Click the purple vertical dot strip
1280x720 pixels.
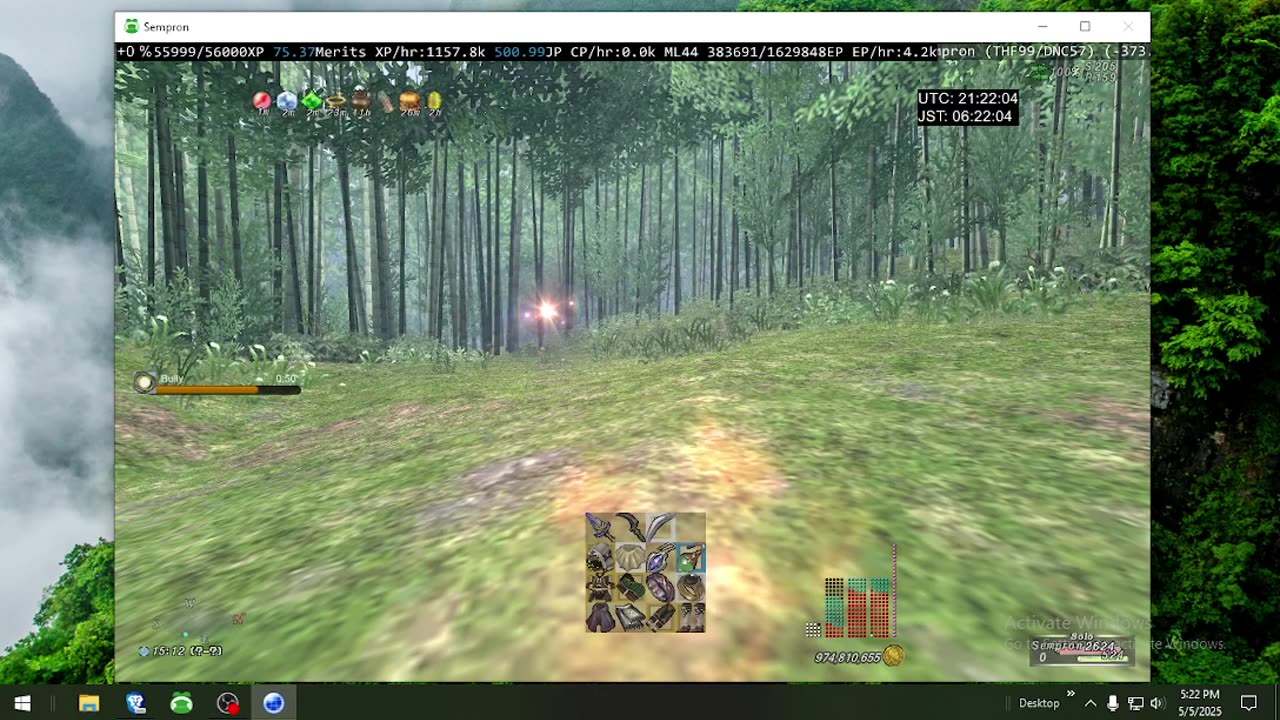pyautogui.click(x=894, y=591)
